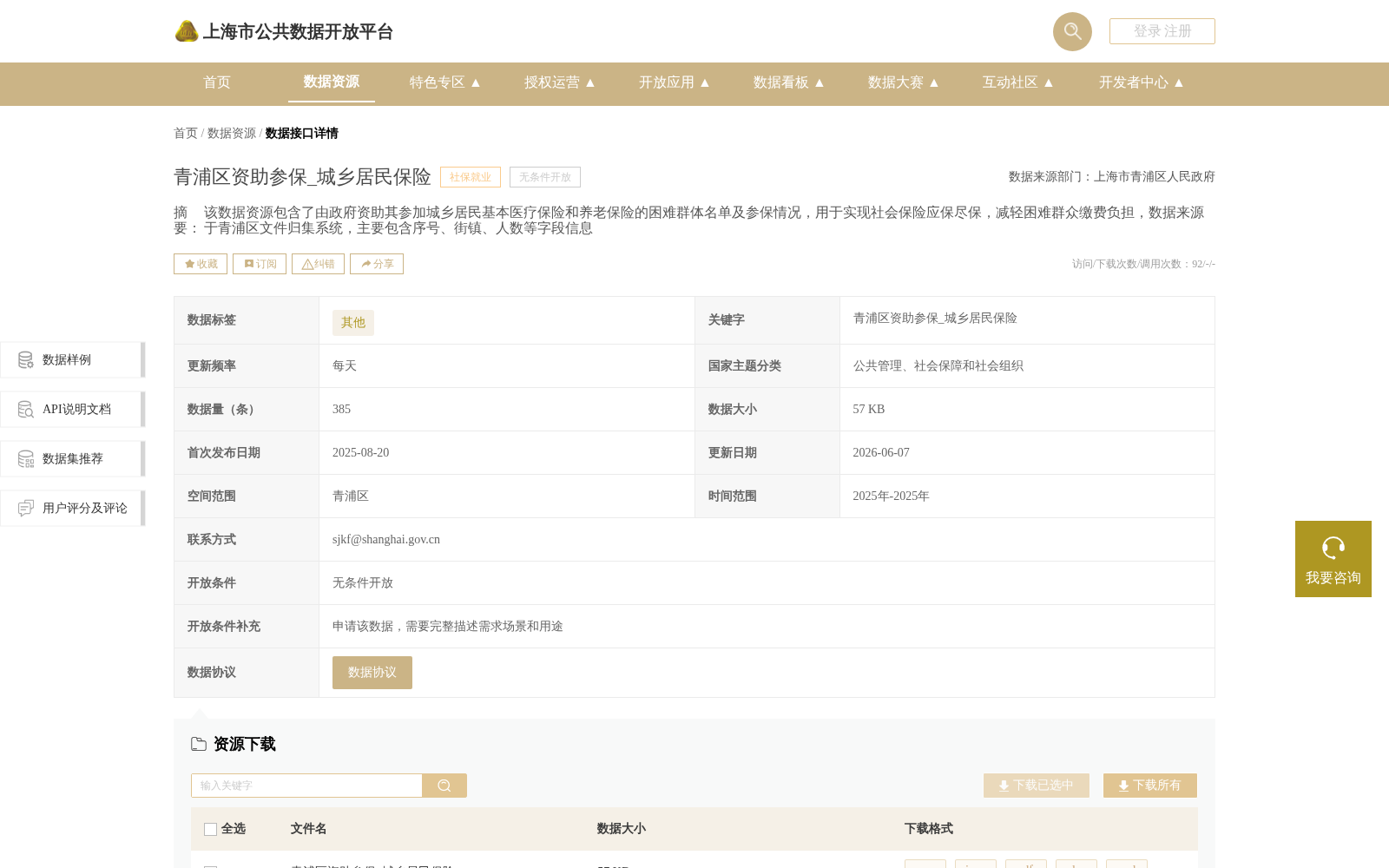This screenshot has width=1389, height=868.
Task: Click the keyword search button in 资源下载
Action: (444, 786)
